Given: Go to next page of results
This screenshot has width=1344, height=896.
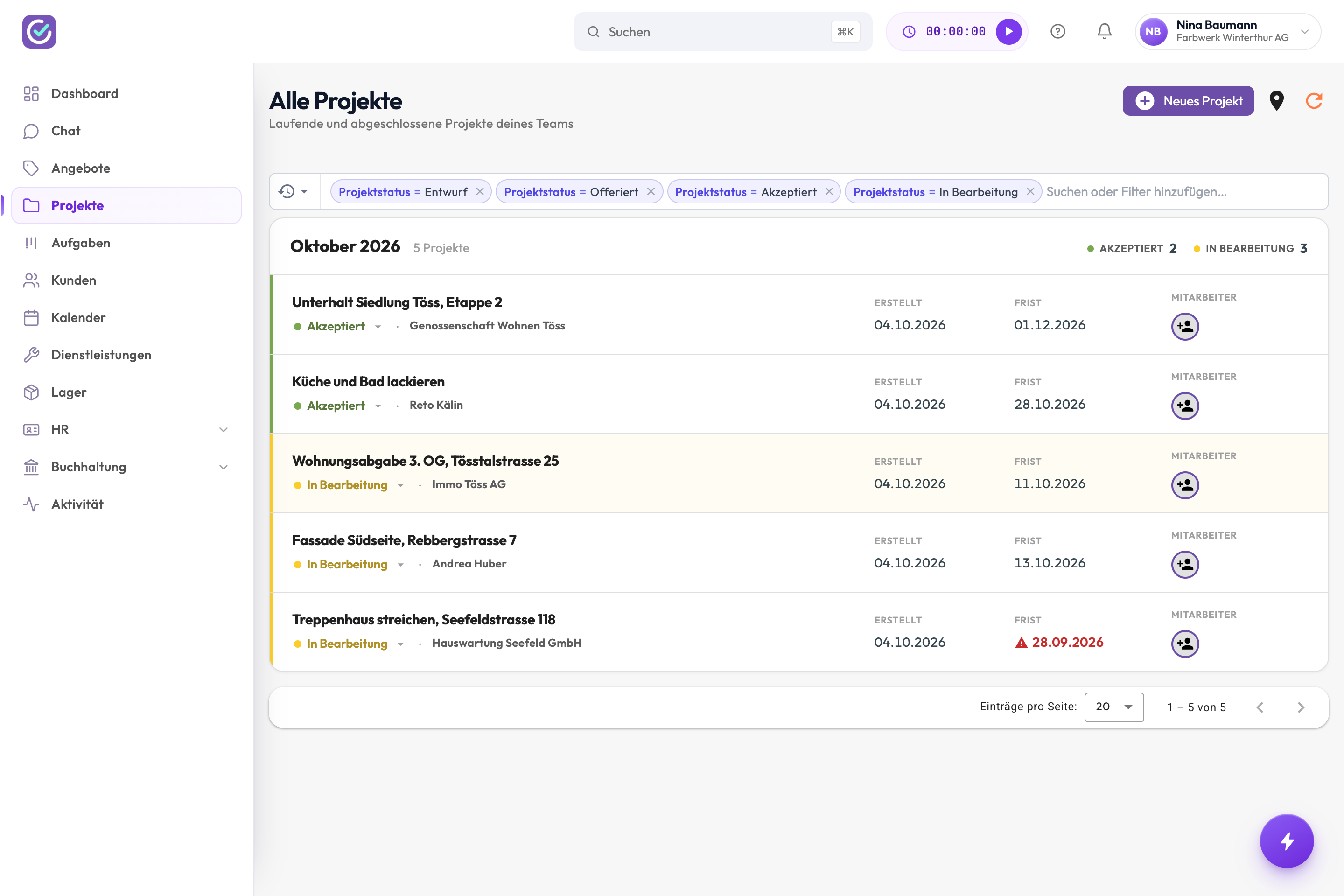Looking at the screenshot, I should coord(1301,707).
